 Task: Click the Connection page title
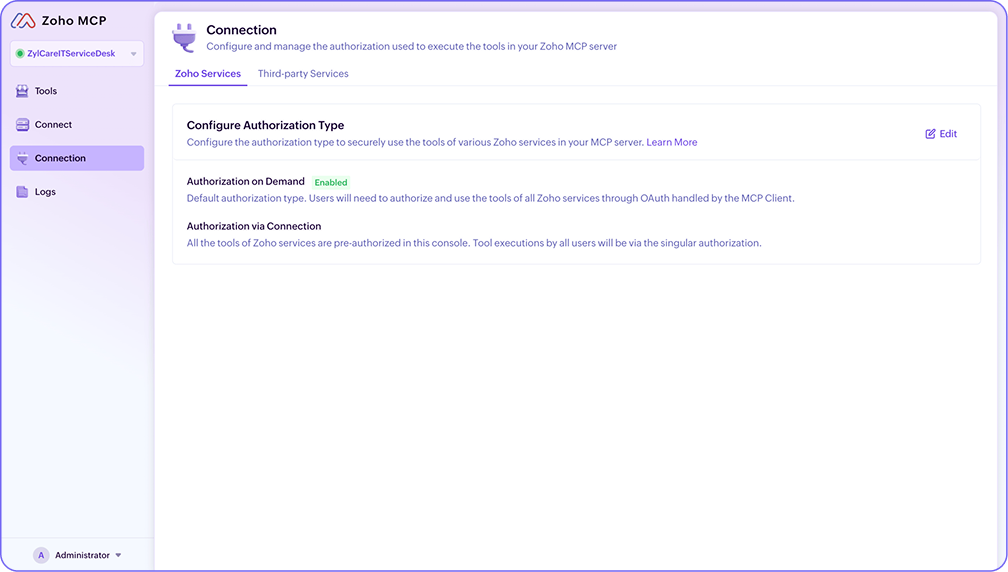242,30
